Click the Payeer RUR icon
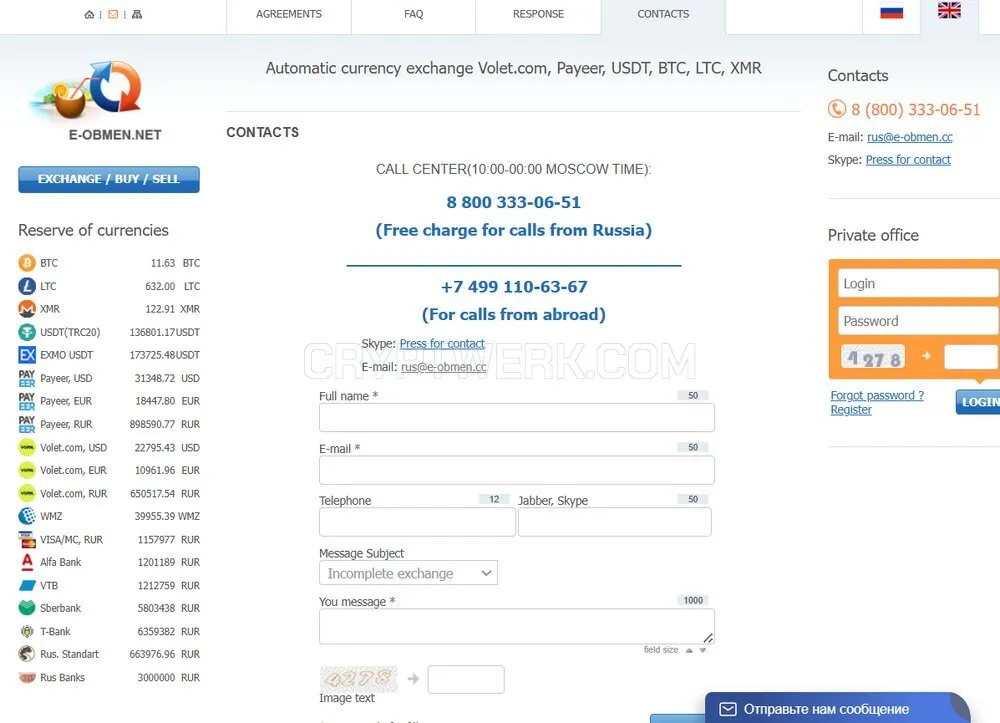1000x723 pixels. pos(27,424)
